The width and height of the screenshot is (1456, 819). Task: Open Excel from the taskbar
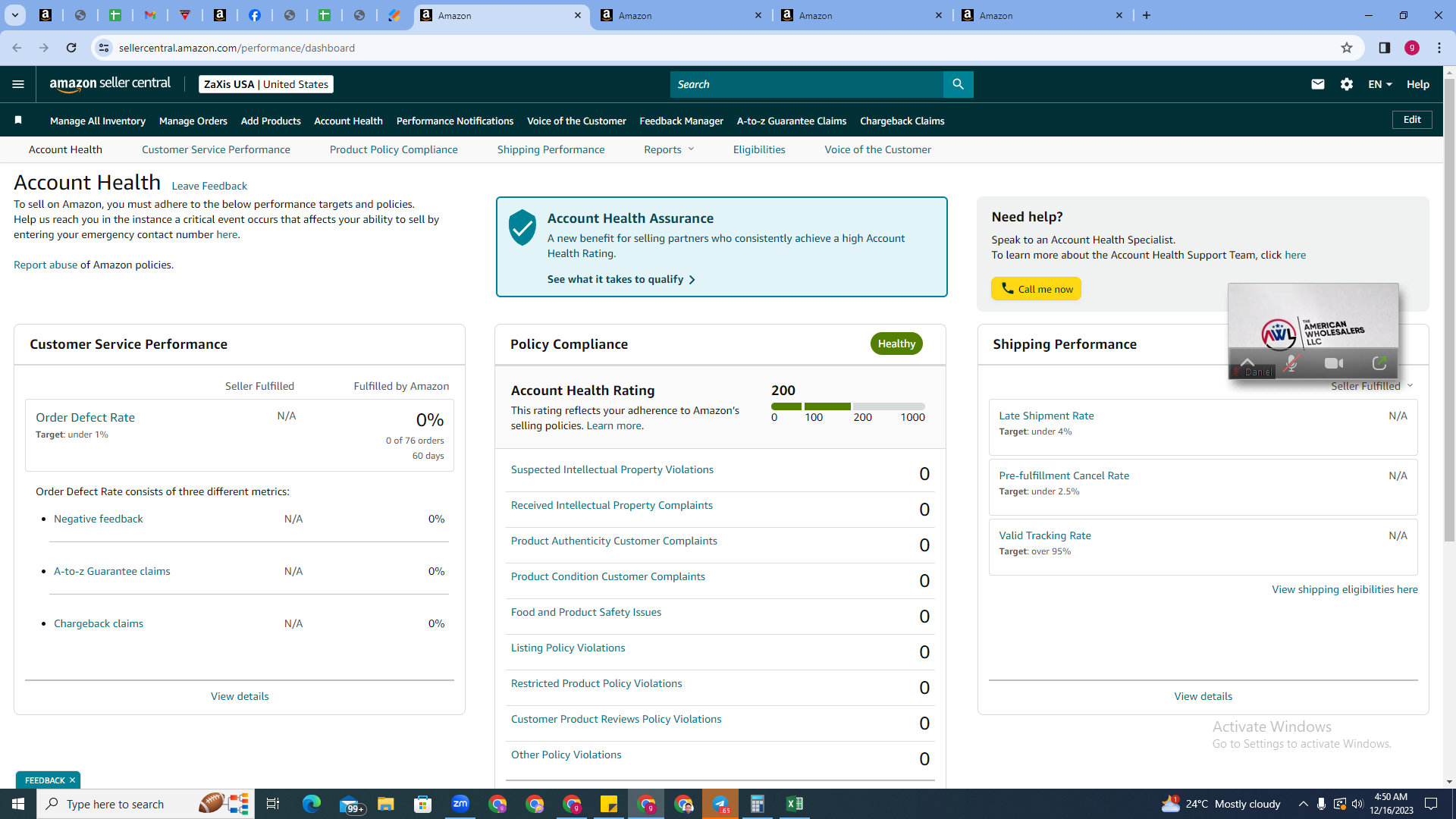pyautogui.click(x=795, y=804)
